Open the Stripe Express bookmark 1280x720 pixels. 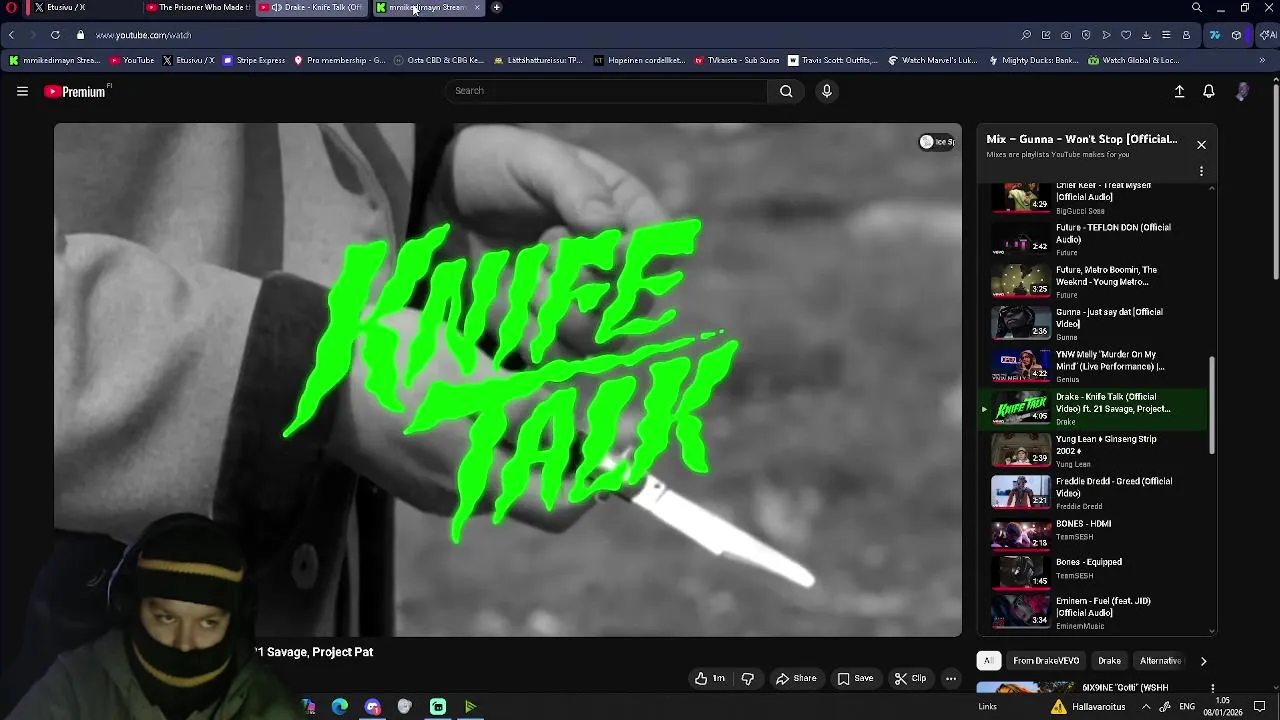(x=254, y=60)
